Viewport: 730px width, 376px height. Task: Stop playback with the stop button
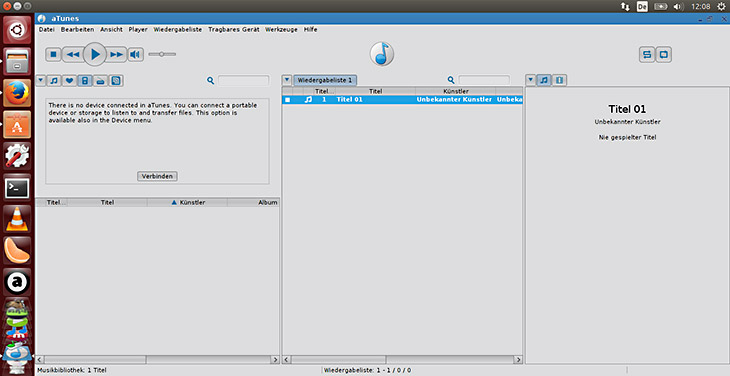click(x=53, y=54)
